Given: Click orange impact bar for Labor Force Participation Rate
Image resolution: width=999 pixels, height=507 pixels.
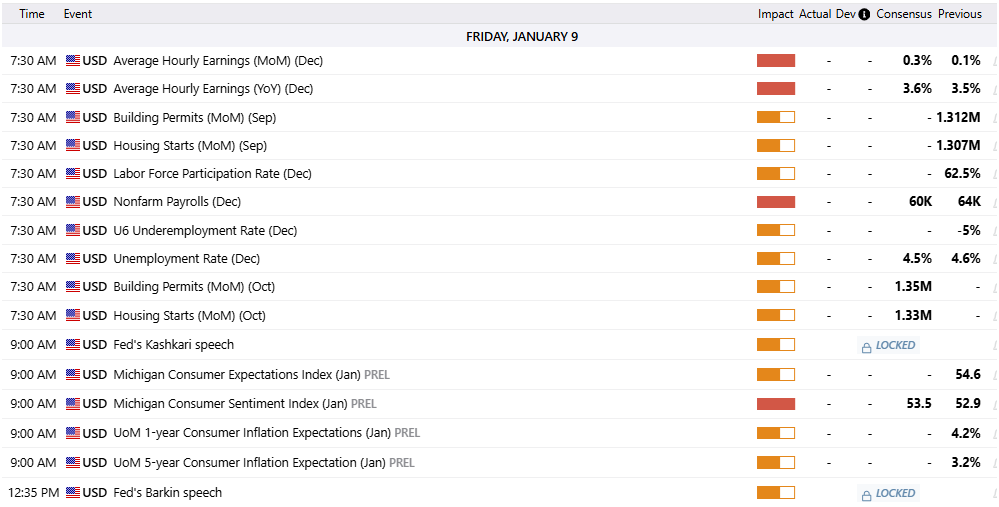Looking at the screenshot, I should 775,174.
